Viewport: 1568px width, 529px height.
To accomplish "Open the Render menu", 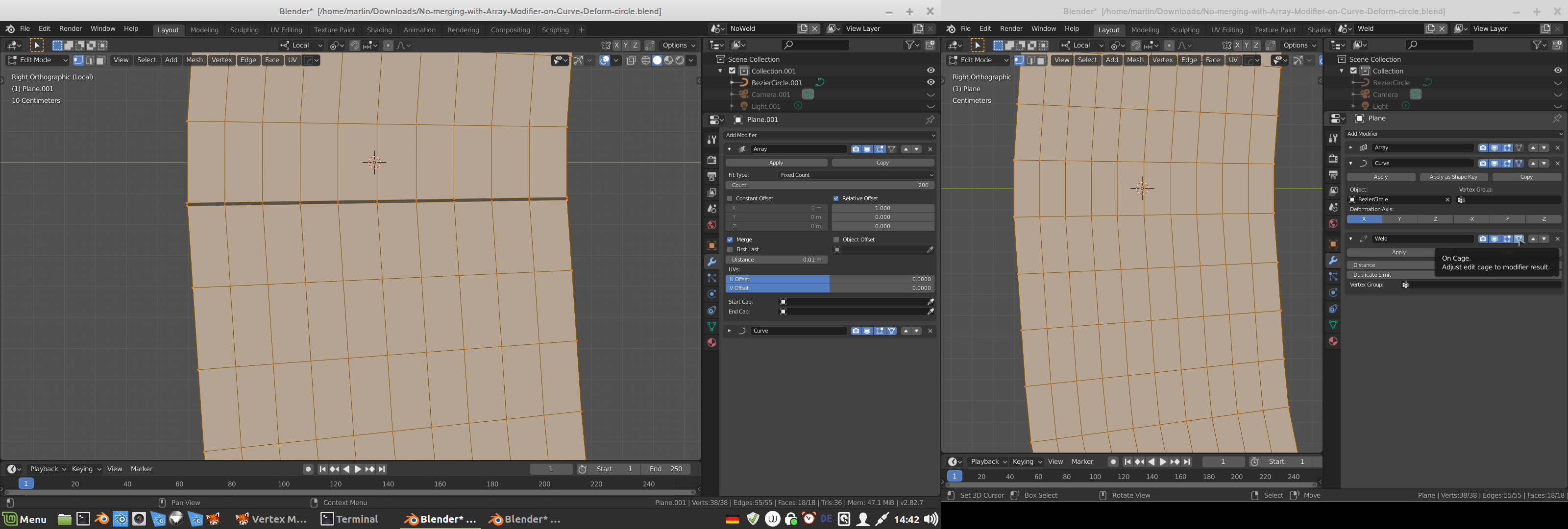I will pos(70,28).
